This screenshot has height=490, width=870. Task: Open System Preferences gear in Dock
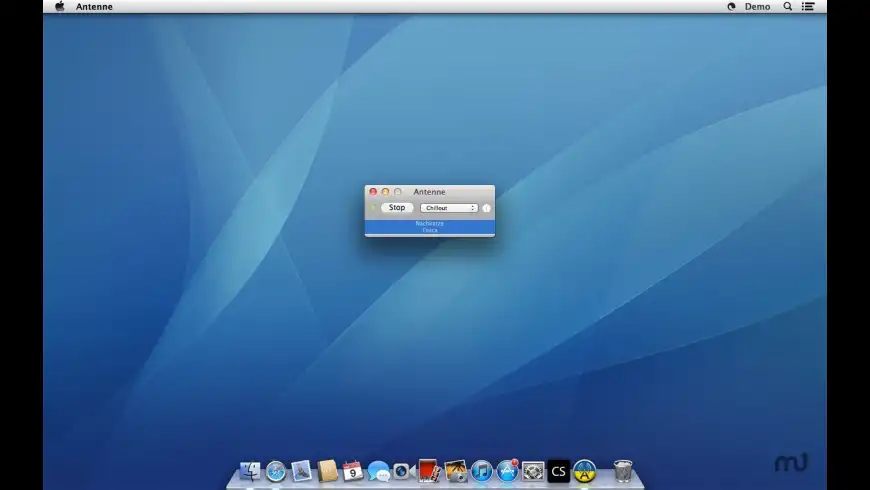point(533,471)
